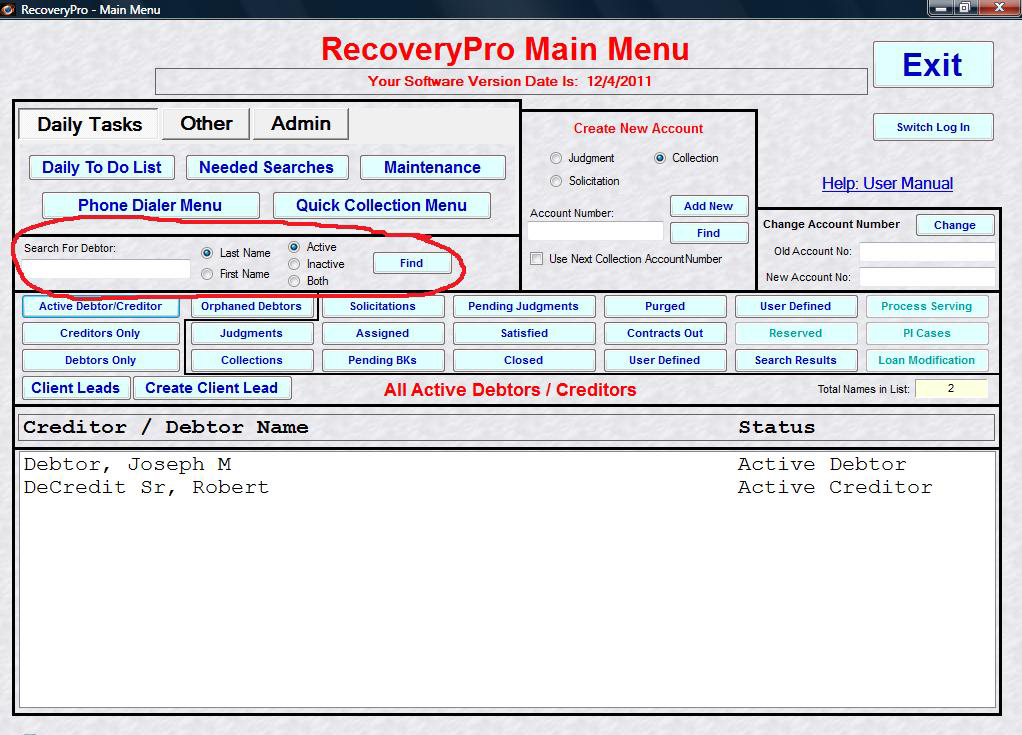The width and height of the screenshot is (1022, 735).
Task: Select the Debtor, Joseph M row
Action: (508, 465)
